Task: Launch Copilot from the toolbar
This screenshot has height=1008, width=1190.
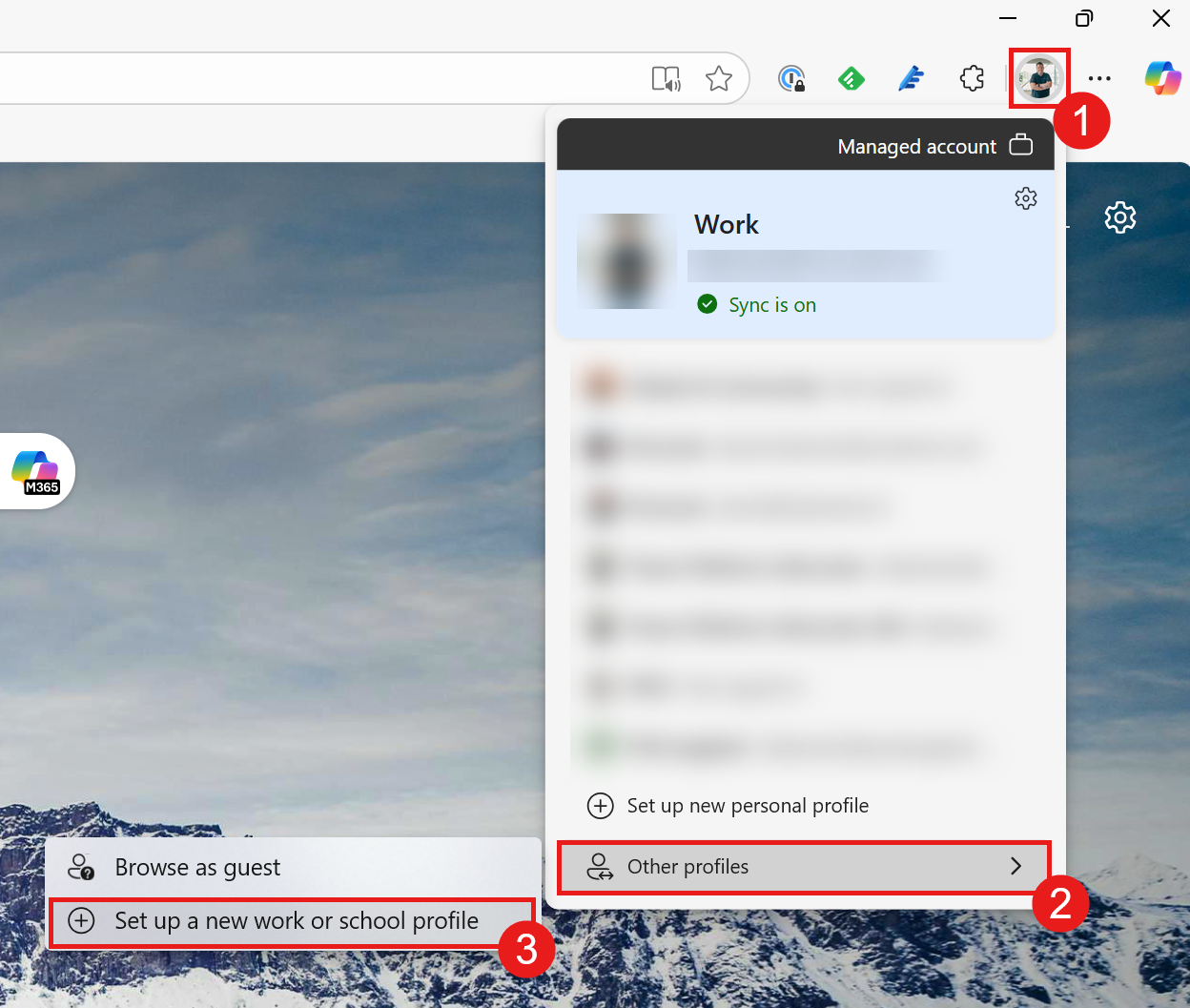Action: click(1161, 78)
